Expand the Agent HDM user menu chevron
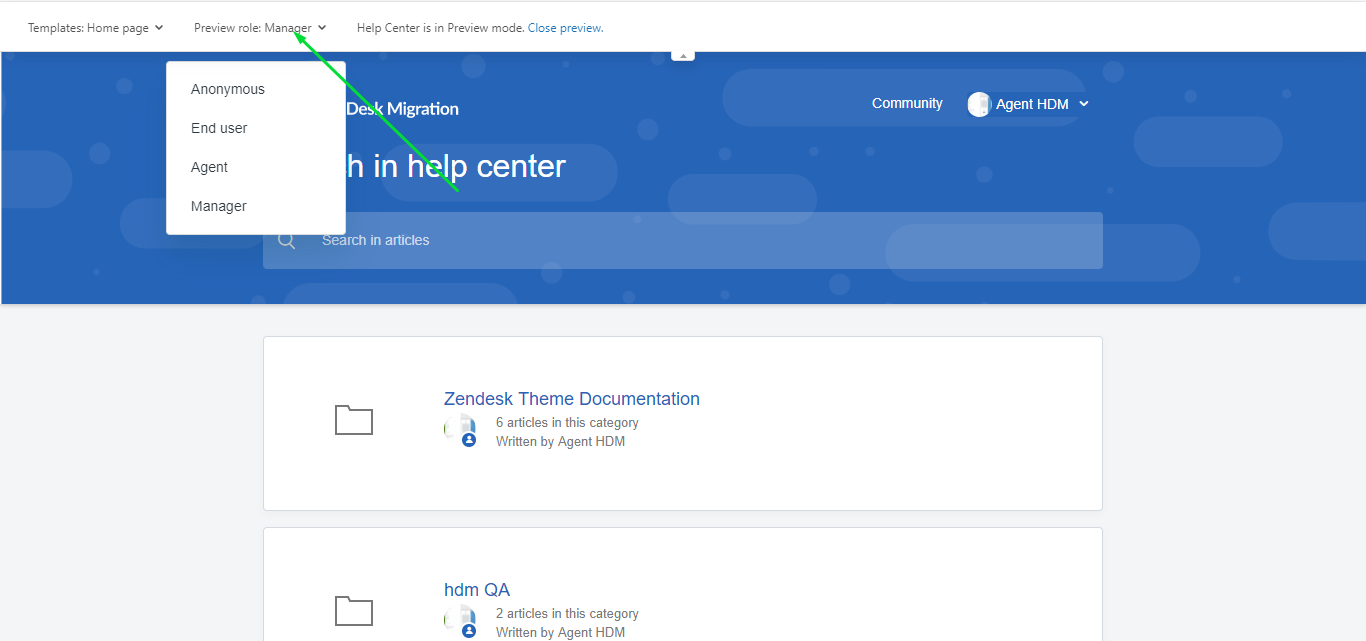The height and width of the screenshot is (641, 1366). 1084,104
